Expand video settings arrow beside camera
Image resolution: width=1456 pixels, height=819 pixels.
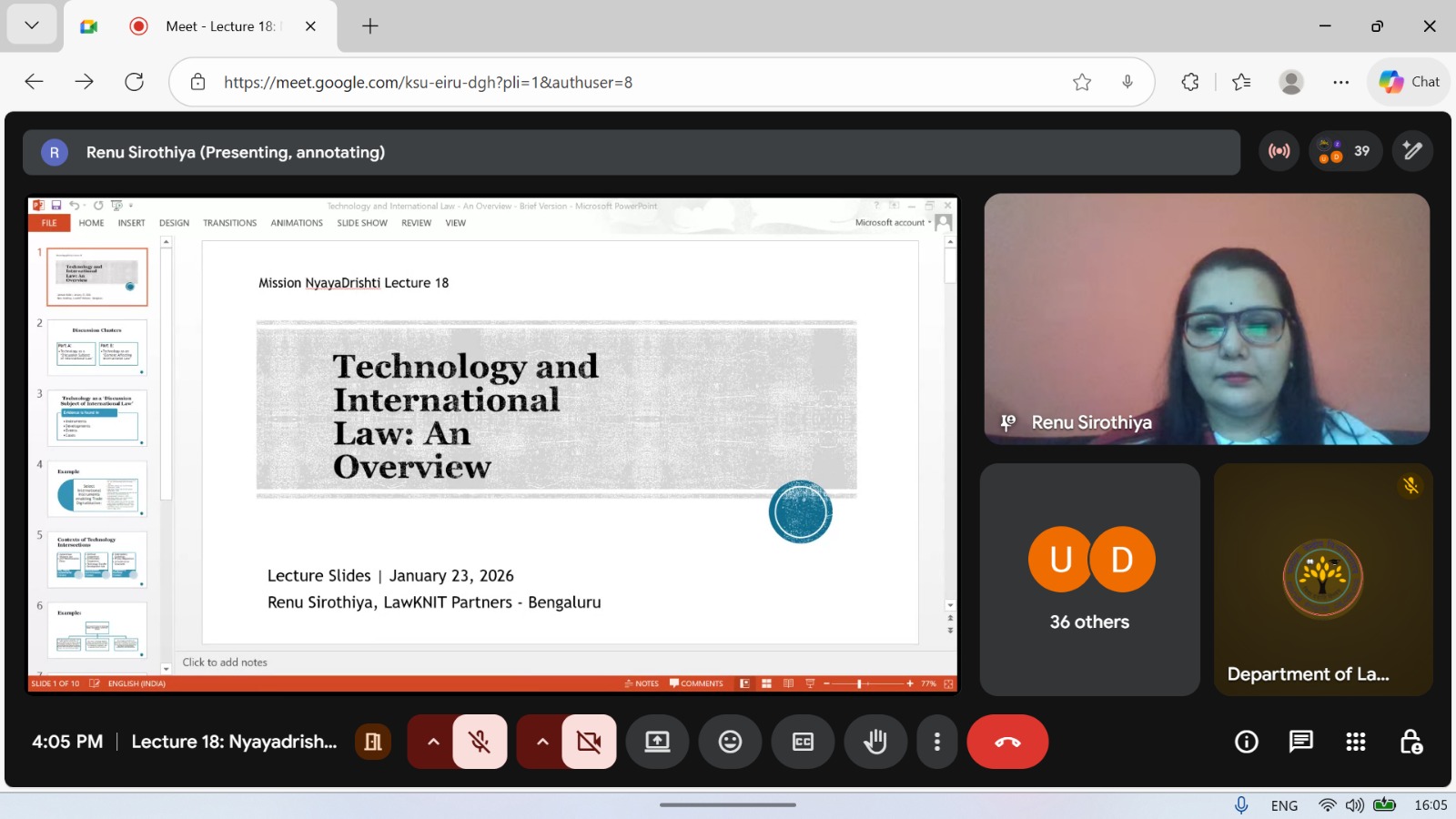[x=542, y=742]
